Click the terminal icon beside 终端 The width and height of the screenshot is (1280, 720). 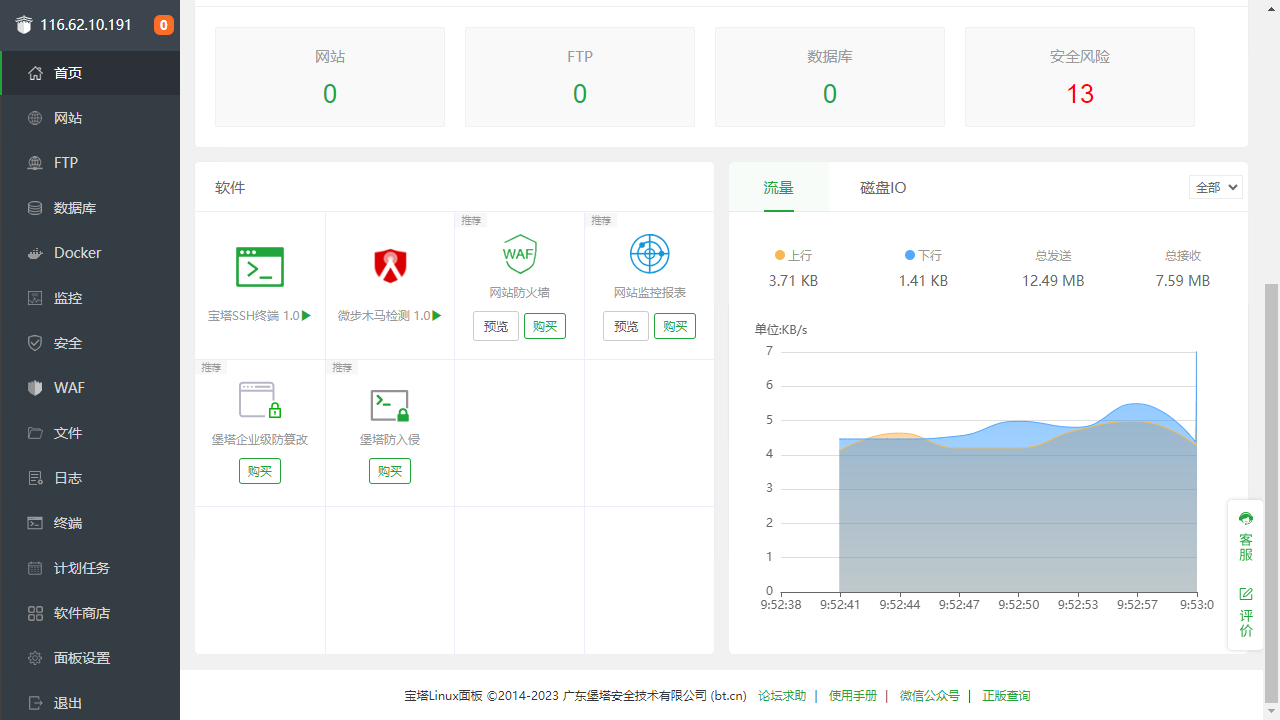[35, 523]
